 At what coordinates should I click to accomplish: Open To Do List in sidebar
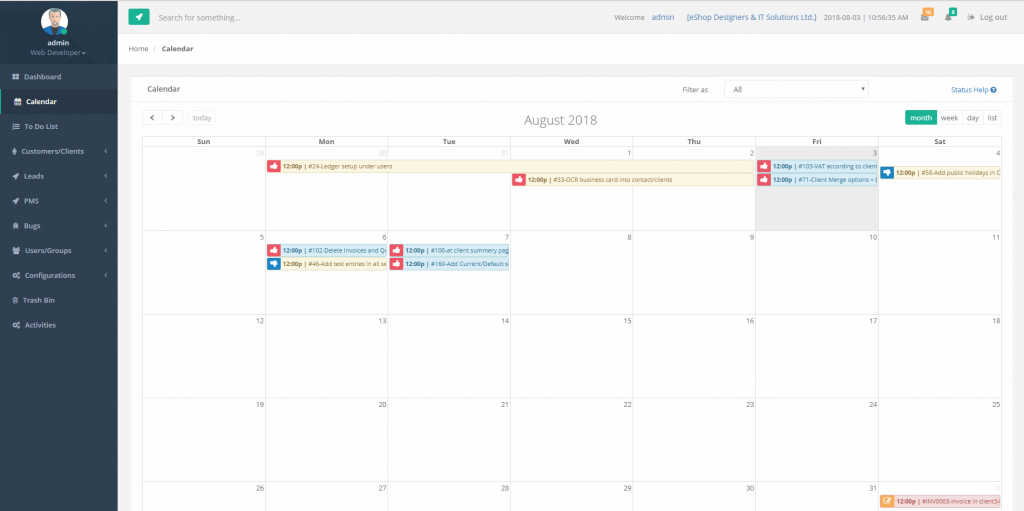[x=41, y=126]
